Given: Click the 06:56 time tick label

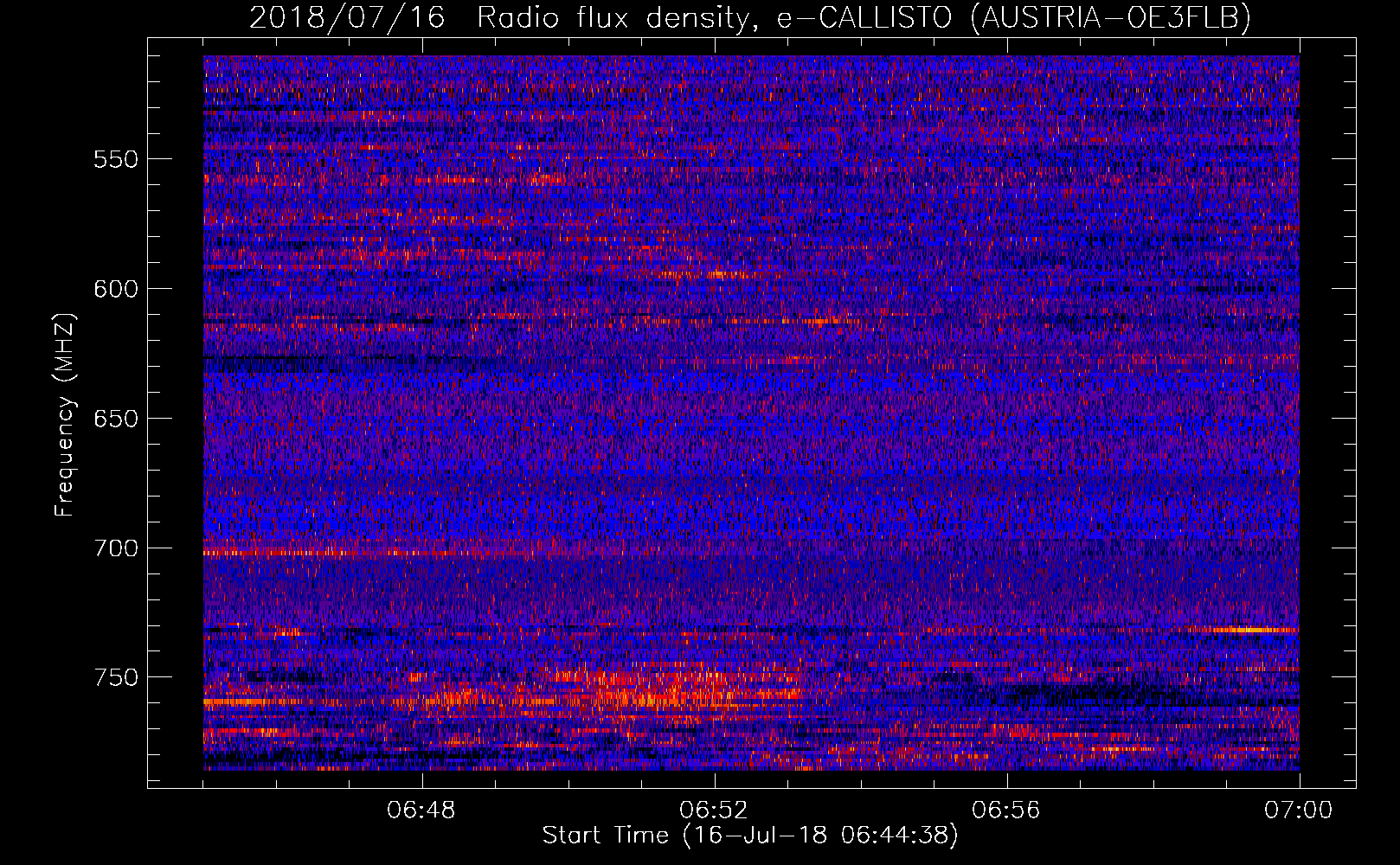Looking at the screenshot, I should click(1006, 811).
